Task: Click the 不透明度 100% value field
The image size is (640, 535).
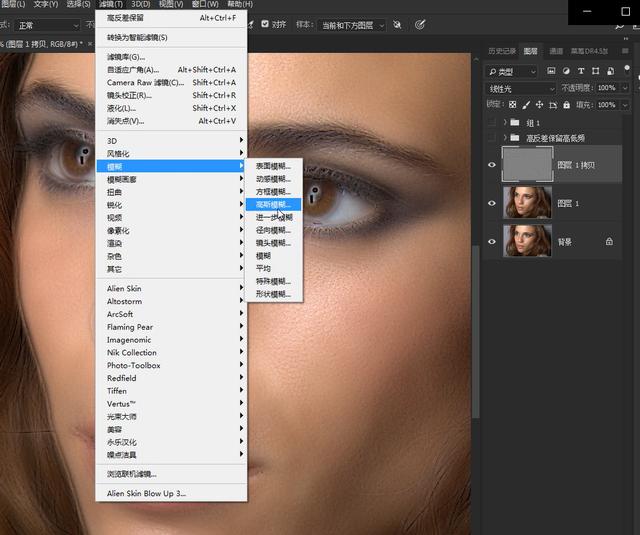Action: [607, 88]
